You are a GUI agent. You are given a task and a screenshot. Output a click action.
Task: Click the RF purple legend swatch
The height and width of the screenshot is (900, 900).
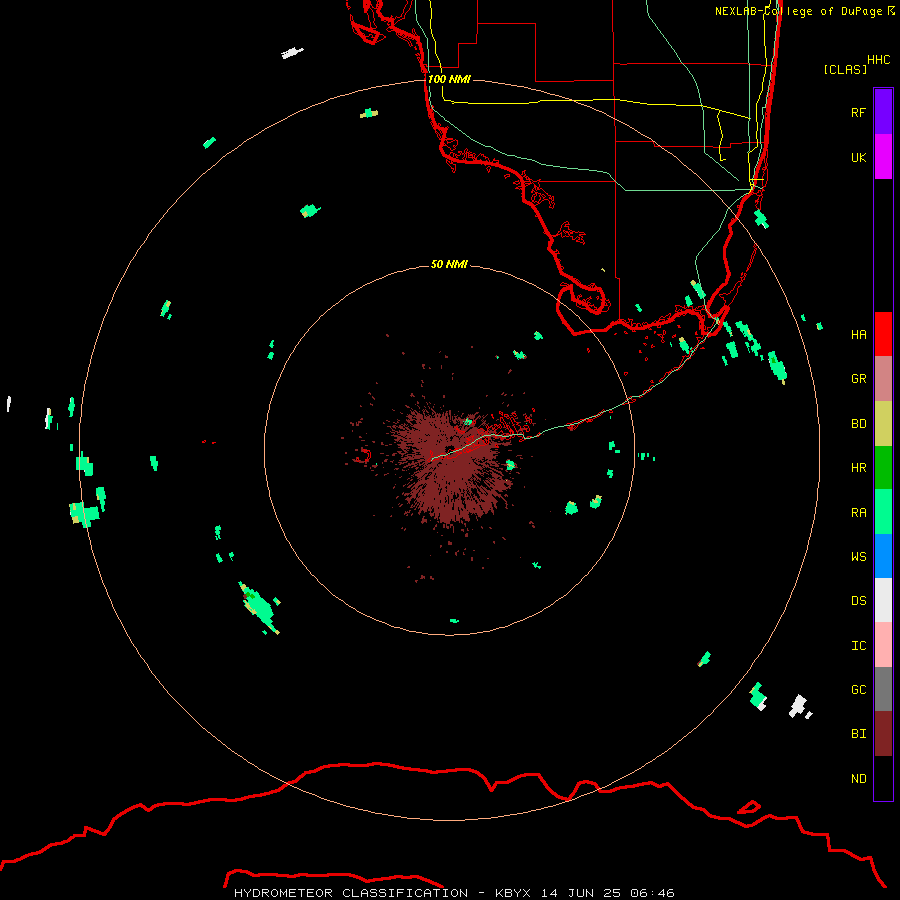883,112
